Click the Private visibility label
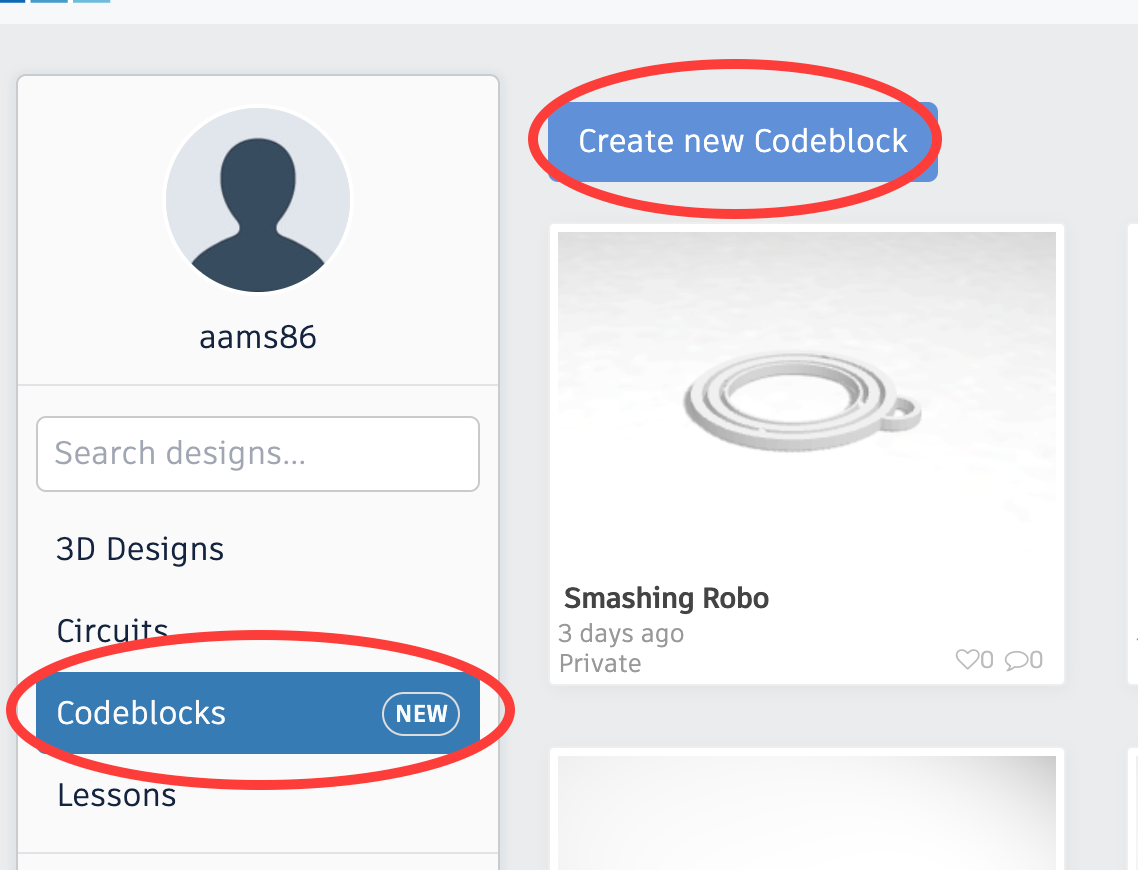The image size is (1138, 870). coord(599,663)
